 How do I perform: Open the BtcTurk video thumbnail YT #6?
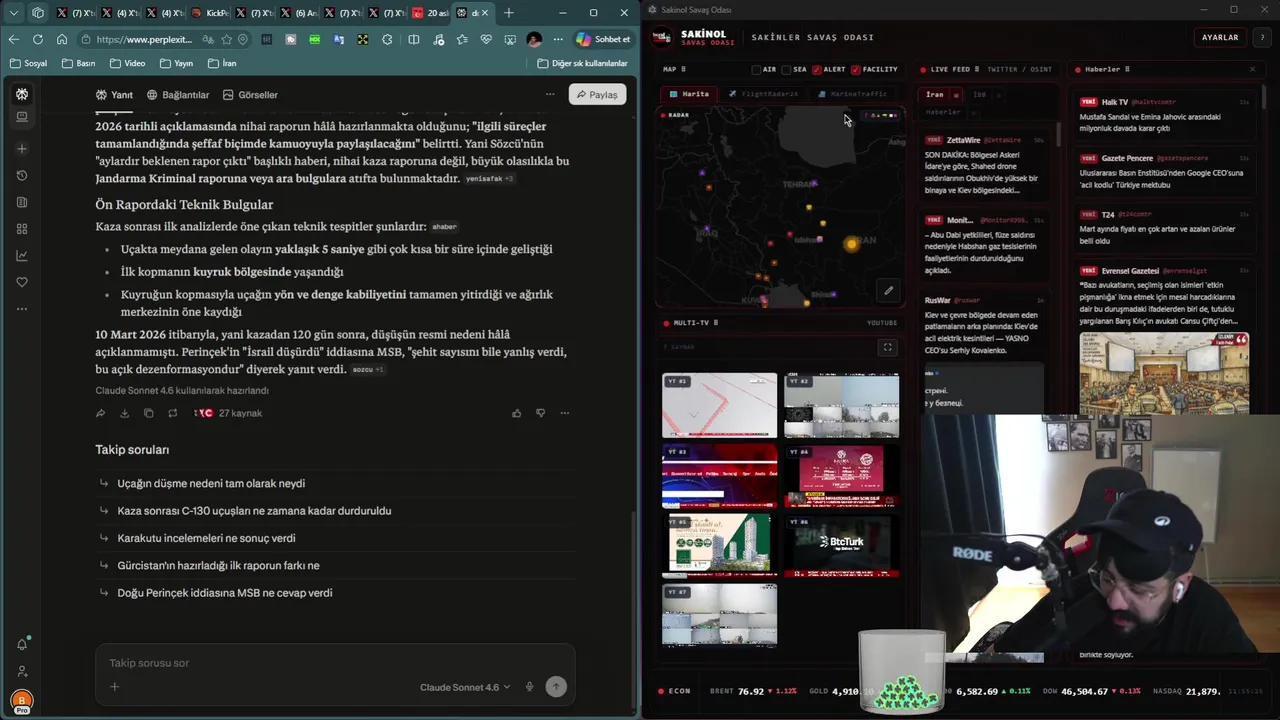click(841, 546)
